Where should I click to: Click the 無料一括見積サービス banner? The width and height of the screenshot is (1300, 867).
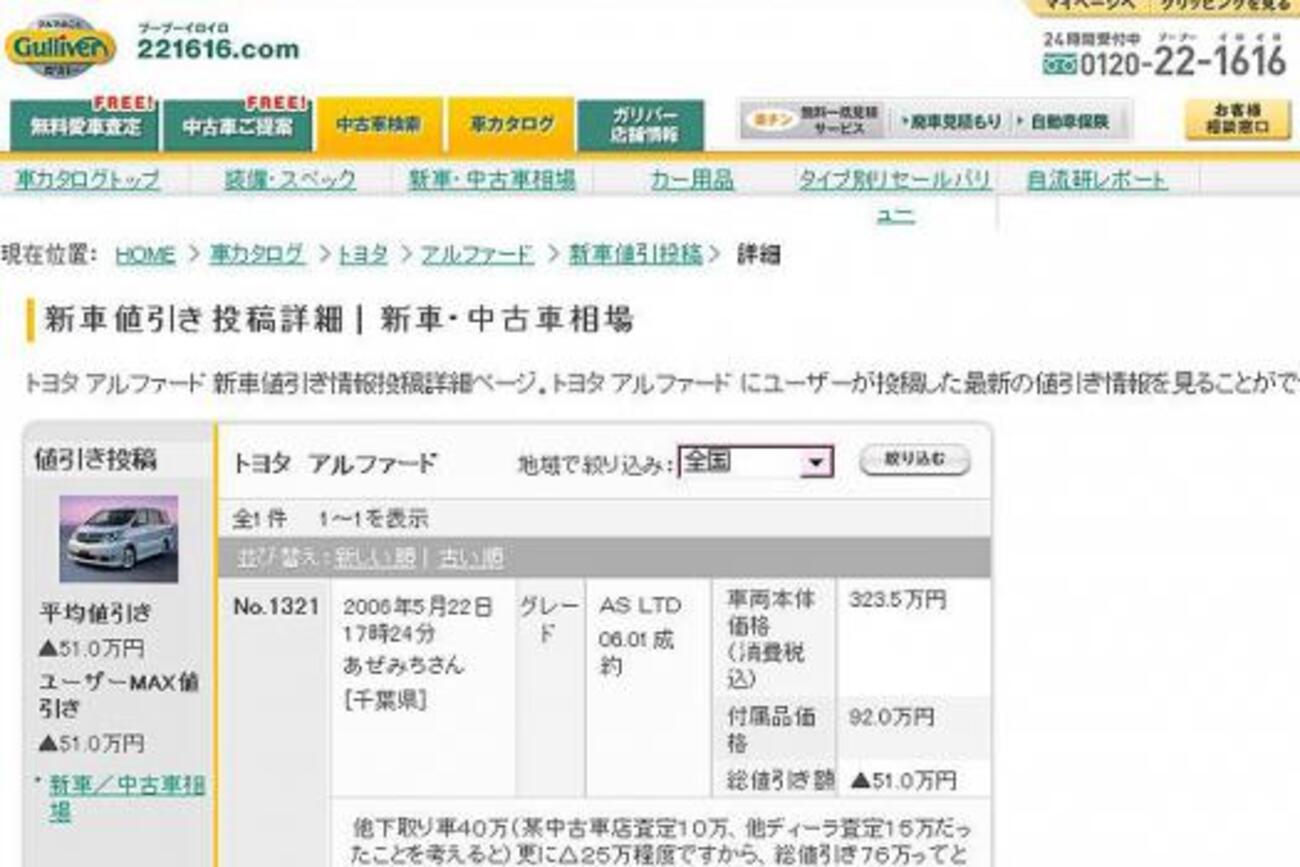(x=813, y=121)
